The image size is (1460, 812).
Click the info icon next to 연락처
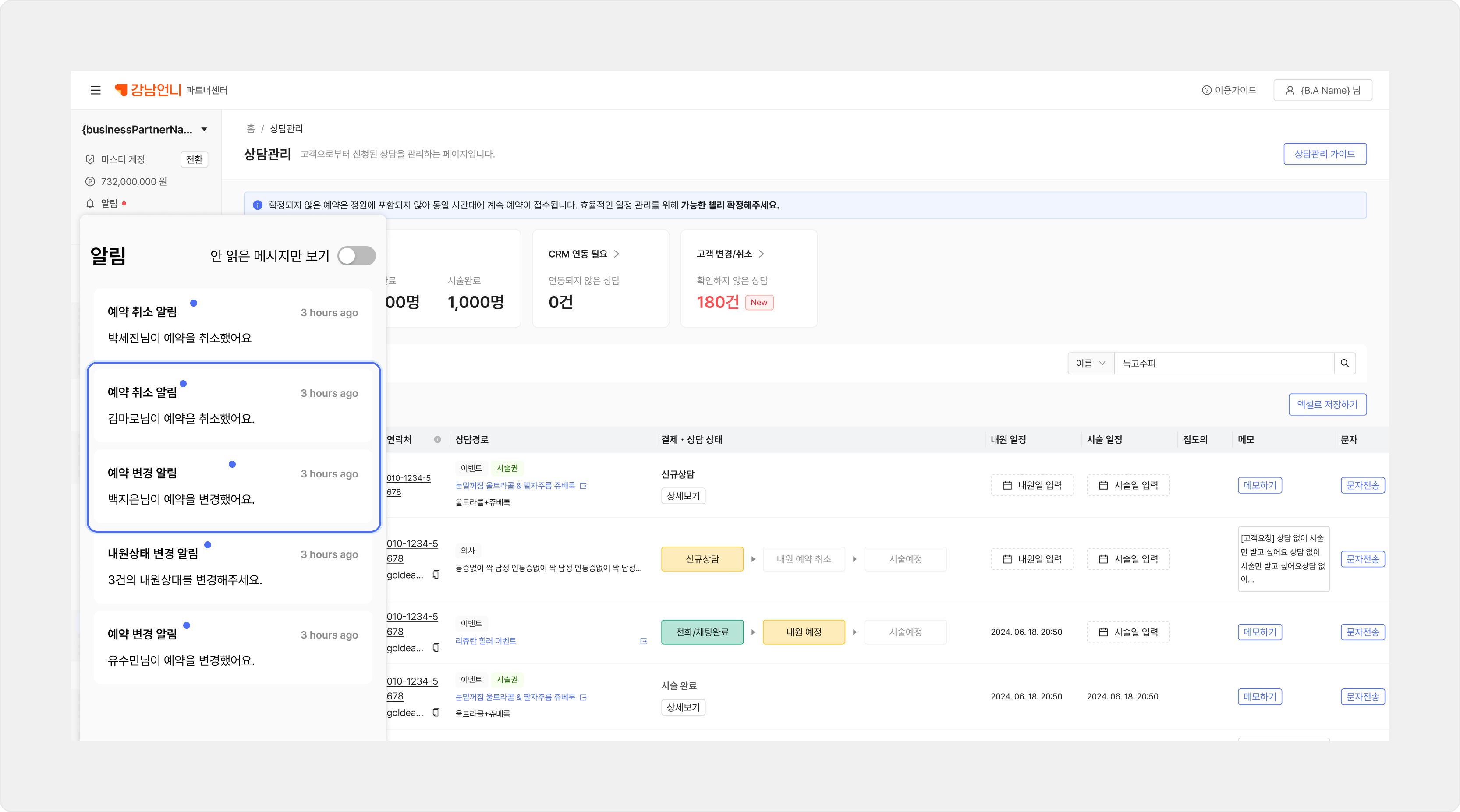click(x=438, y=440)
